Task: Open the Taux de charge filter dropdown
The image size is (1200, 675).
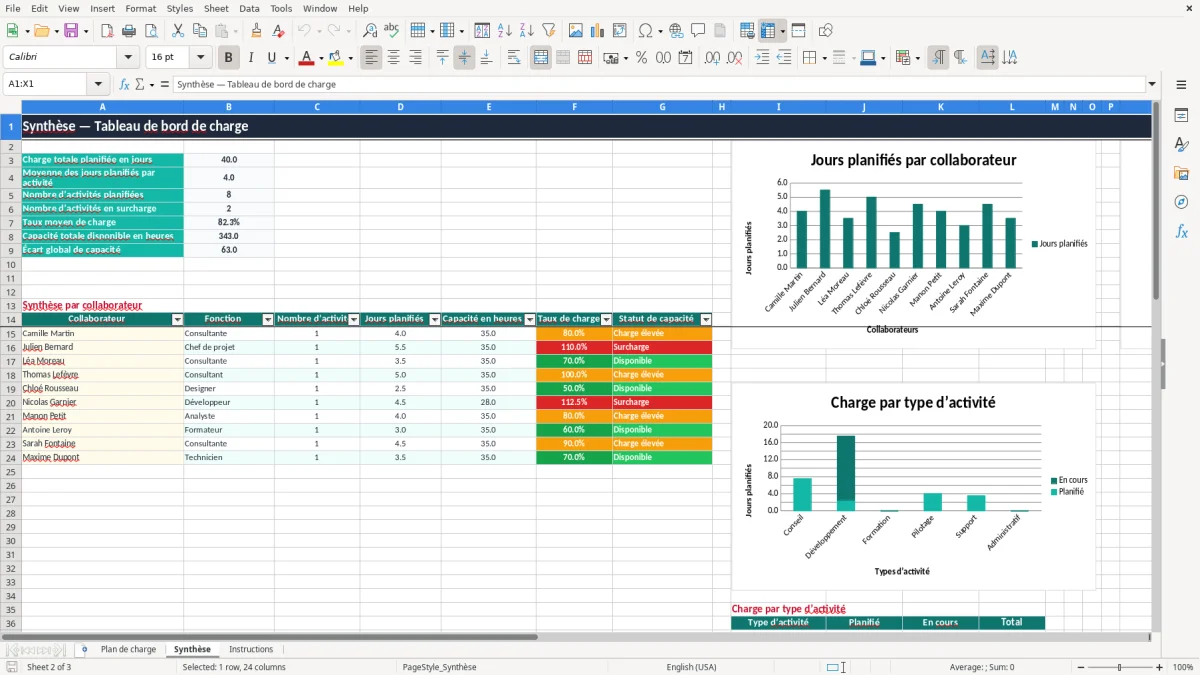Action: [x=606, y=320]
